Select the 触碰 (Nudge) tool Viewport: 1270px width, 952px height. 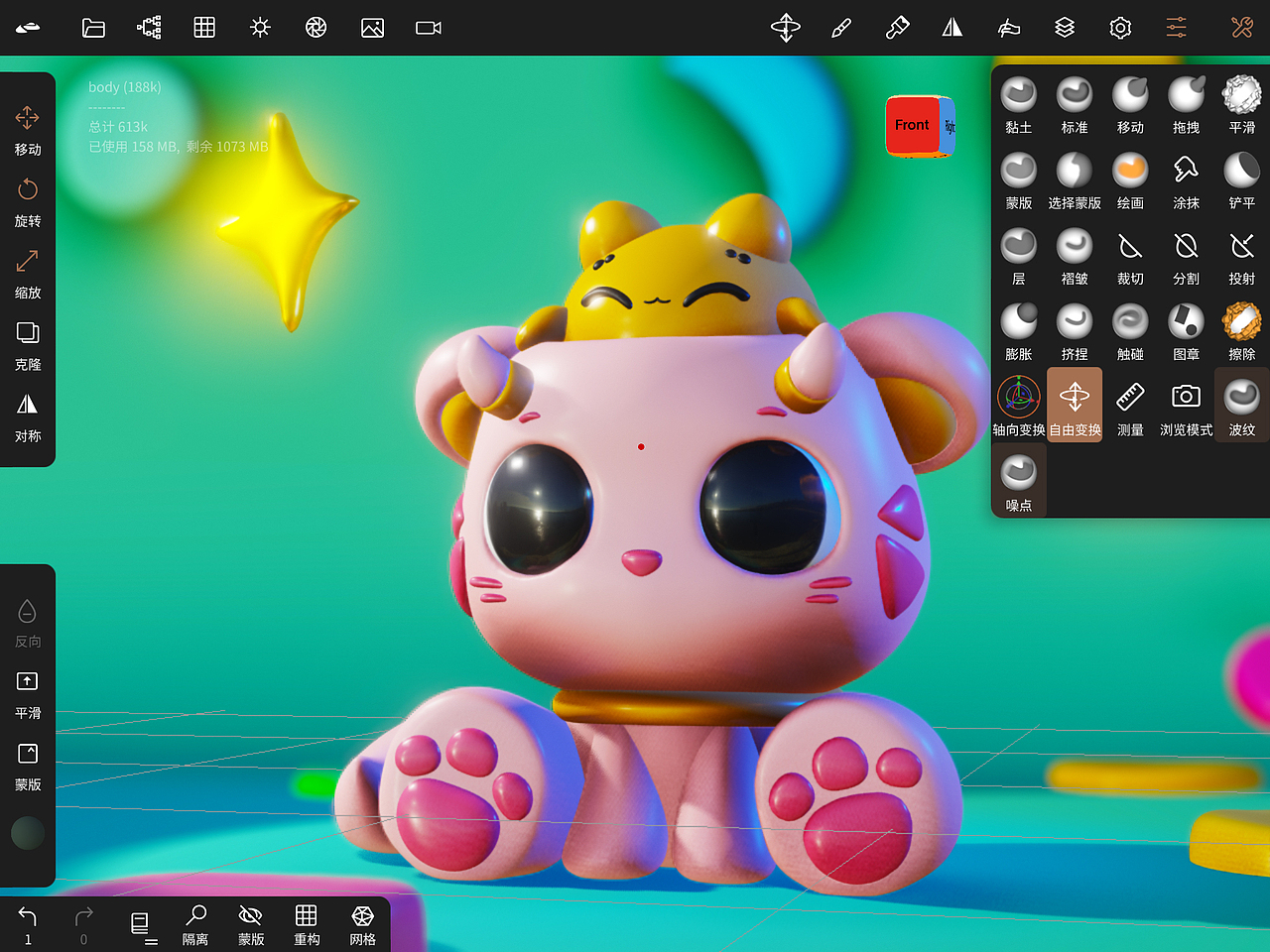click(1130, 331)
